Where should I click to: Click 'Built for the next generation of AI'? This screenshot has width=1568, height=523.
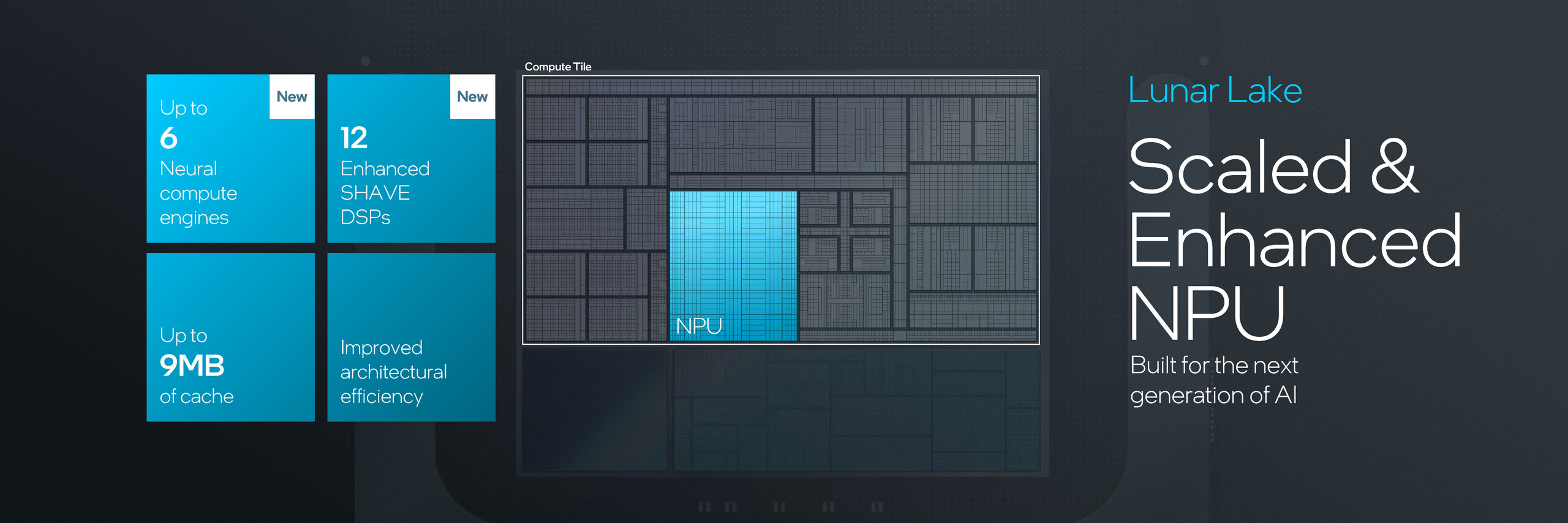click(x=1214, y=380)
